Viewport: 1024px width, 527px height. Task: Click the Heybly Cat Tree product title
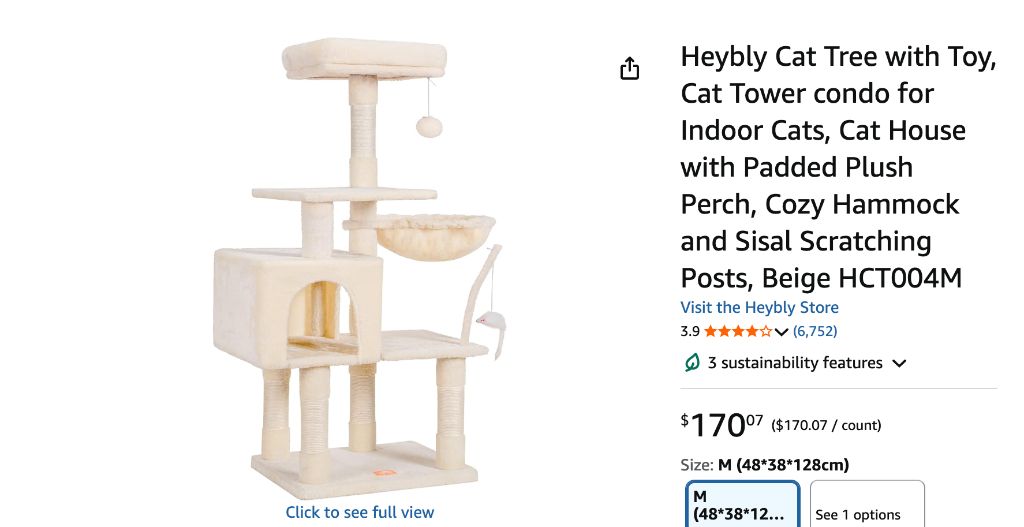click(838, 167)
